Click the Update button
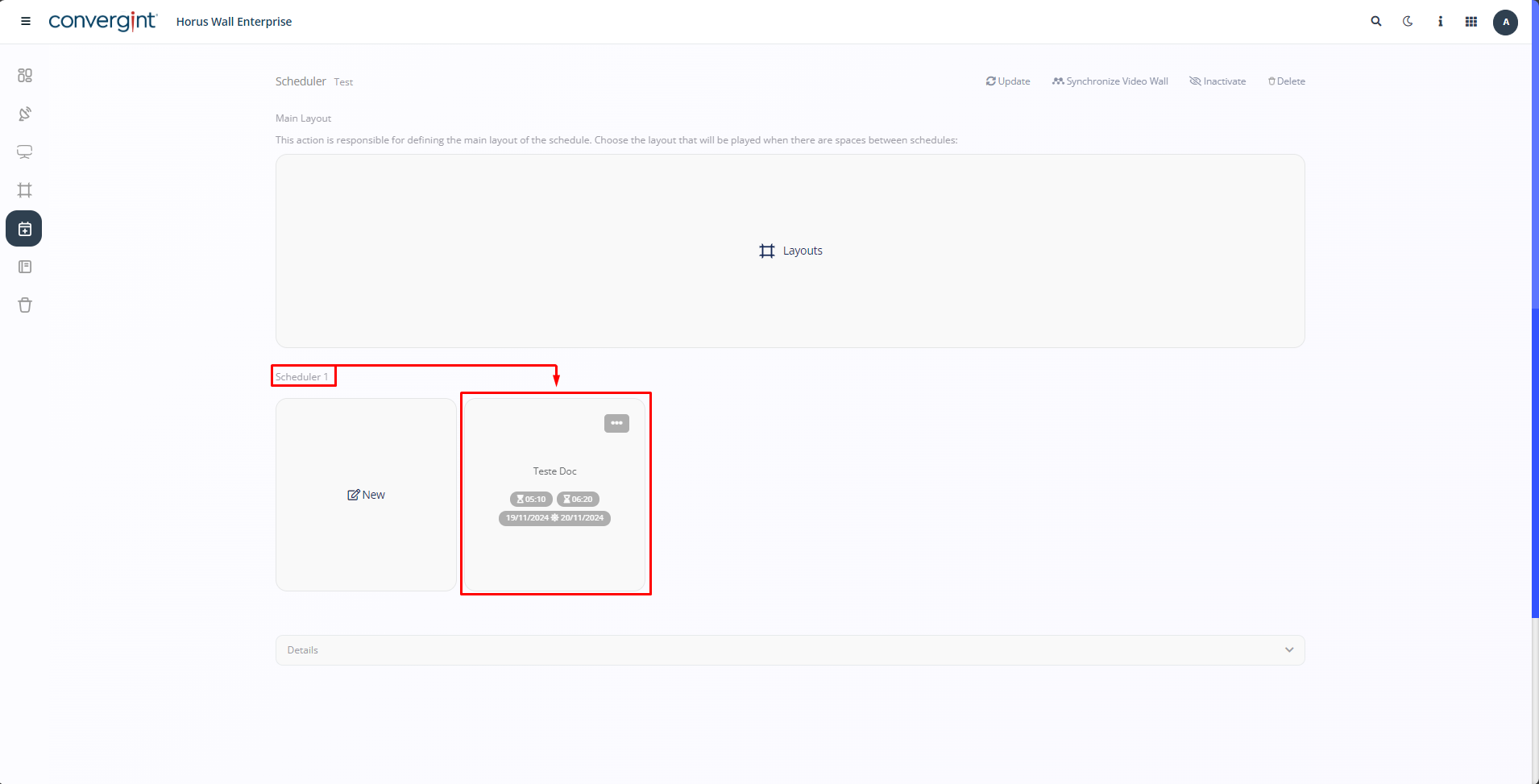The width and height of the screenshot is (1539, 784). pos(1008,81)
